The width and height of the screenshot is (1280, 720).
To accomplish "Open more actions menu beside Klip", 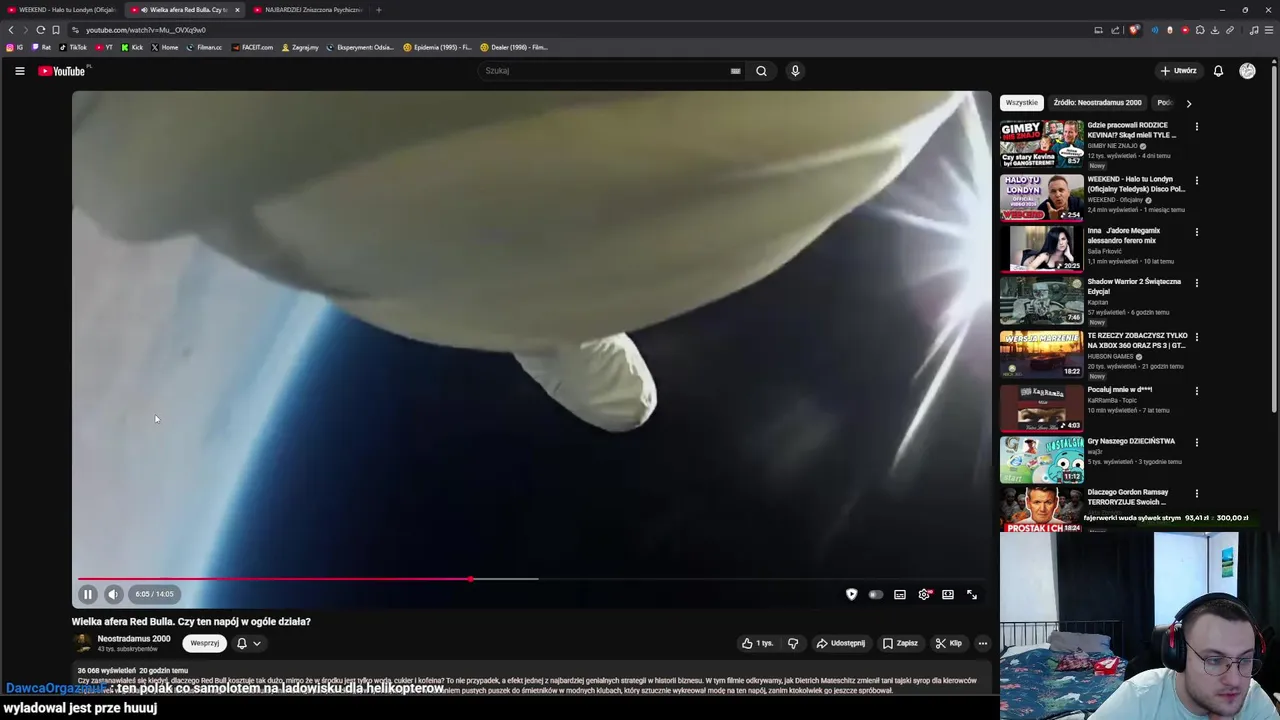I will tap(983, 643).
